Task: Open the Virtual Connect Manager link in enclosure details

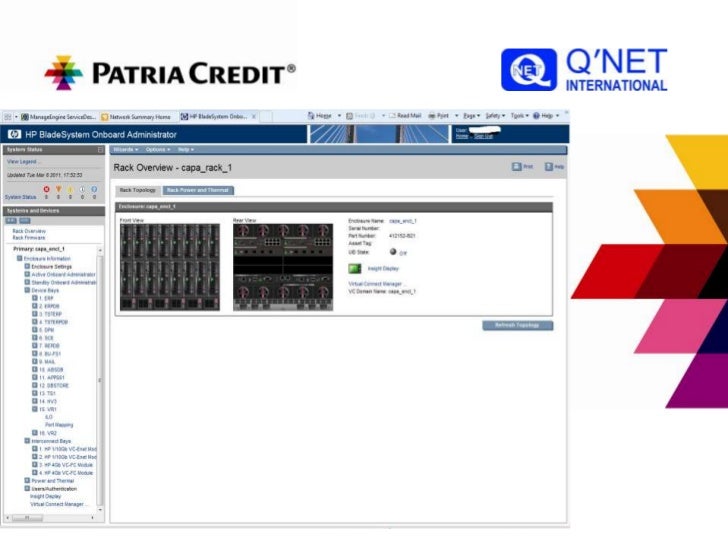Action: click(375, 284)
